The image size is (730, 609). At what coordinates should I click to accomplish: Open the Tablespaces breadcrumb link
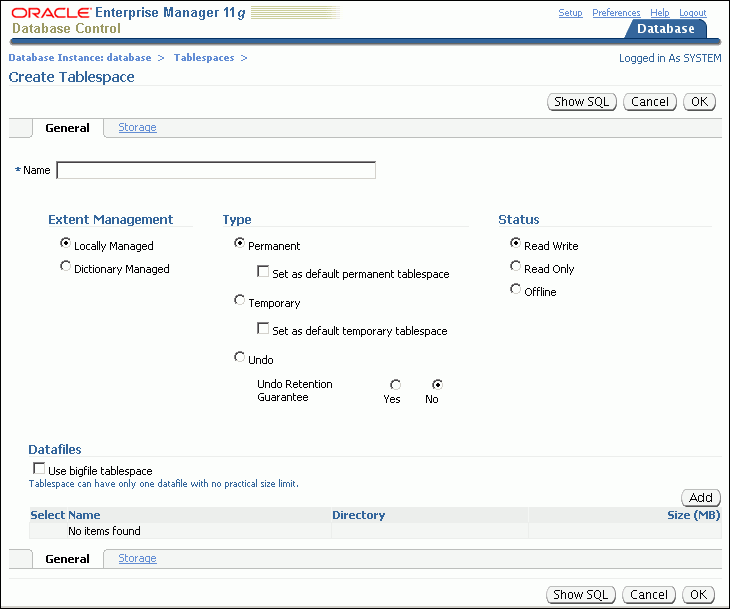(x=204, y=58)
